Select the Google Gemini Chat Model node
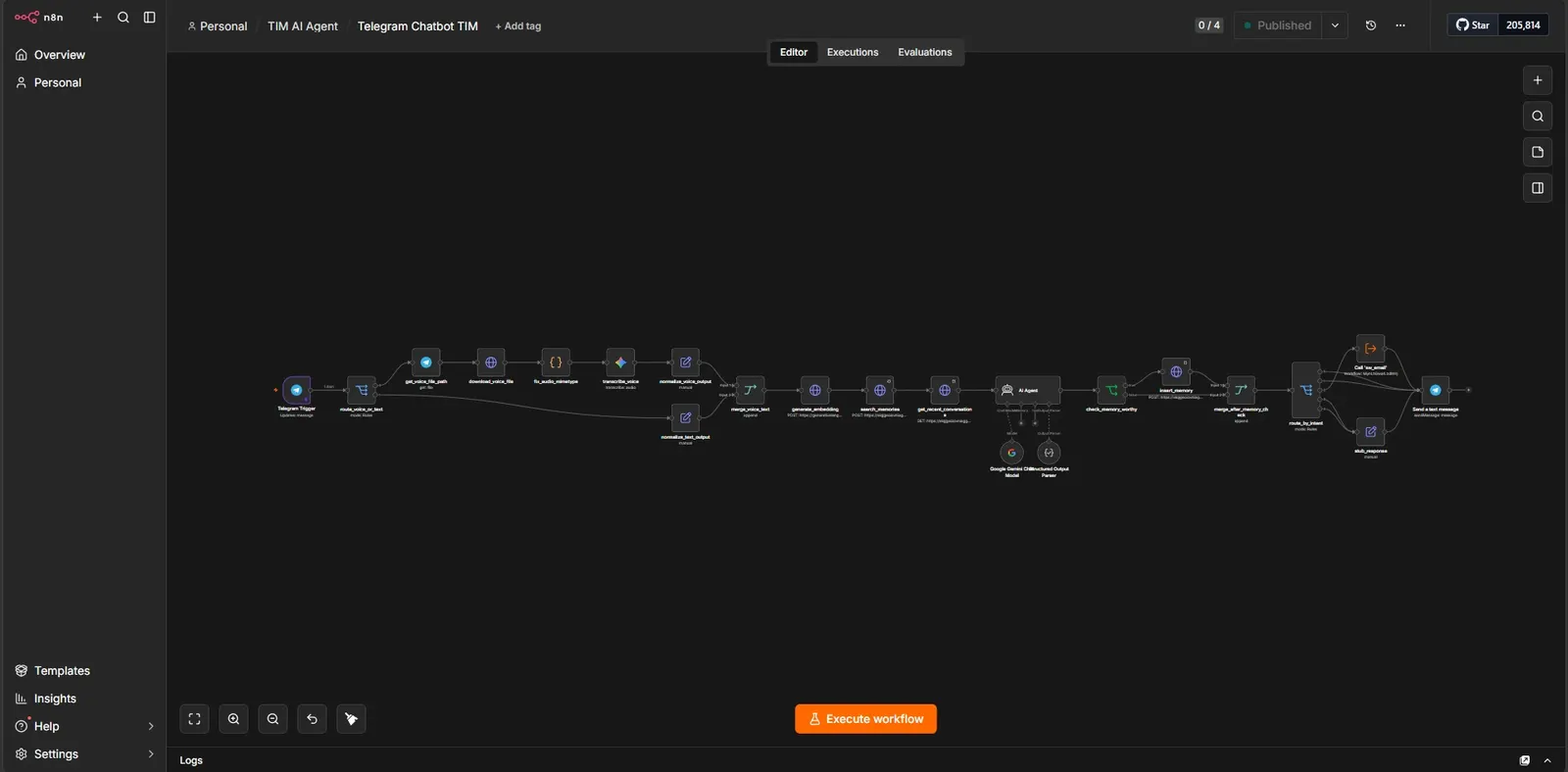This screenshot has width=1568, height=772. point(1011,453)
